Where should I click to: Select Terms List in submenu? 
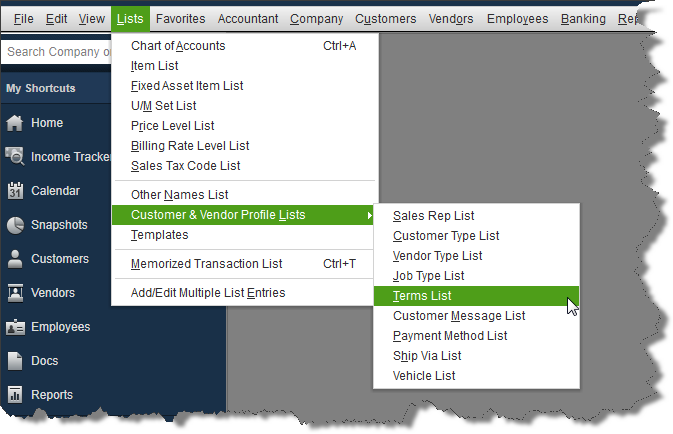[x=476, y=296]
